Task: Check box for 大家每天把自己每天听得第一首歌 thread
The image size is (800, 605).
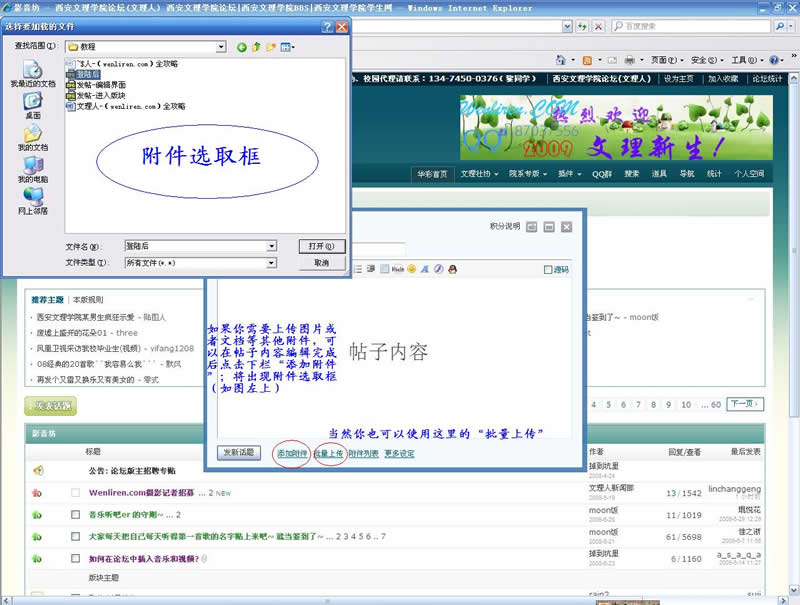Action: [76, 537]
